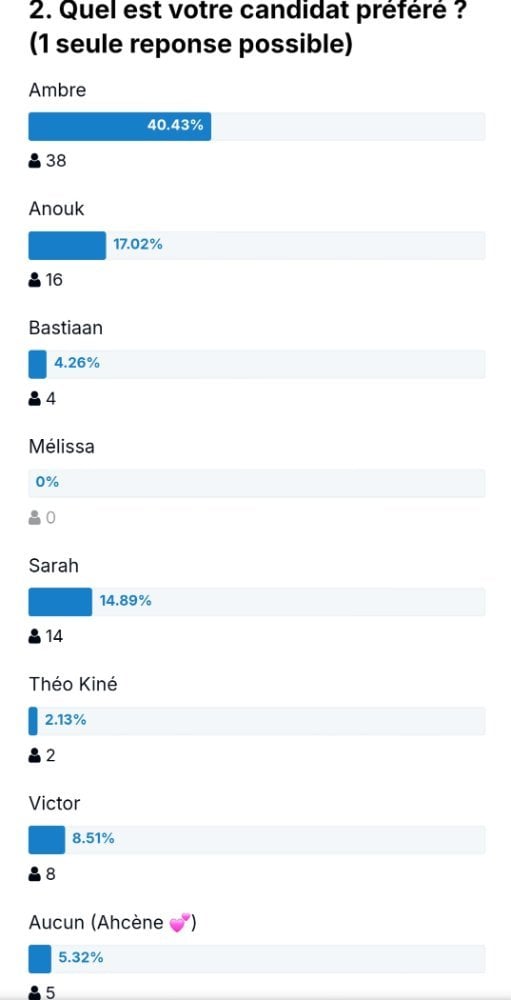The image size is (511, 1000).
Task: Select the Théo Kiné candidate label
Action: [73, 684]
